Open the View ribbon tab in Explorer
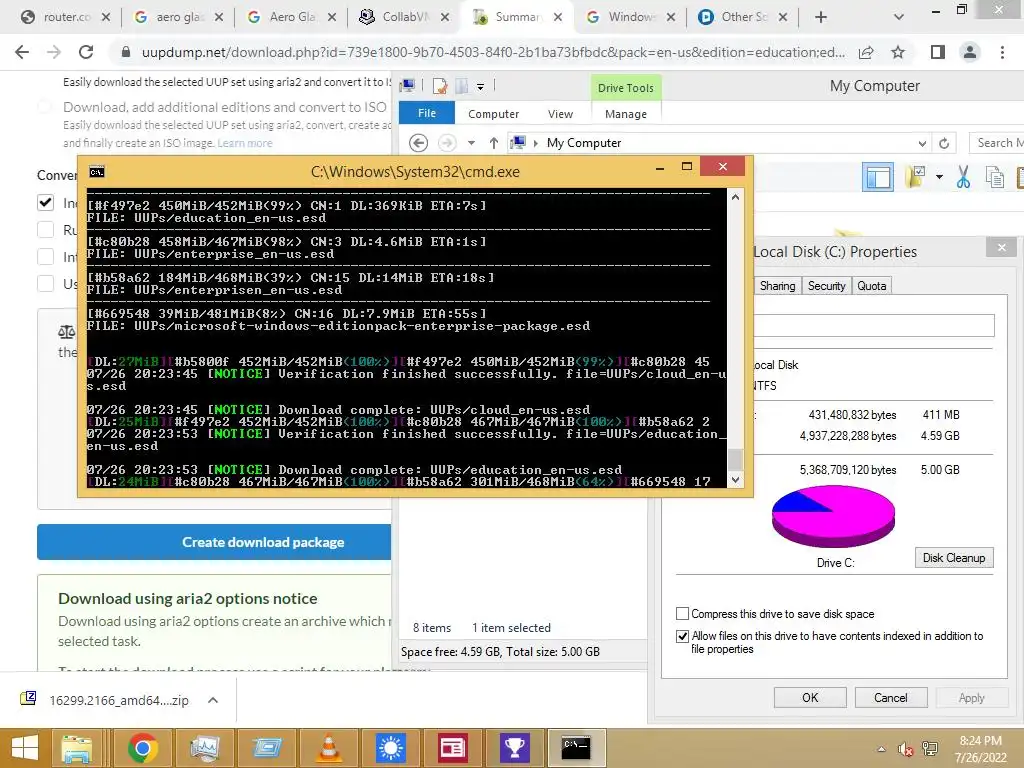 pyautogui.click(x=560, y=114)
